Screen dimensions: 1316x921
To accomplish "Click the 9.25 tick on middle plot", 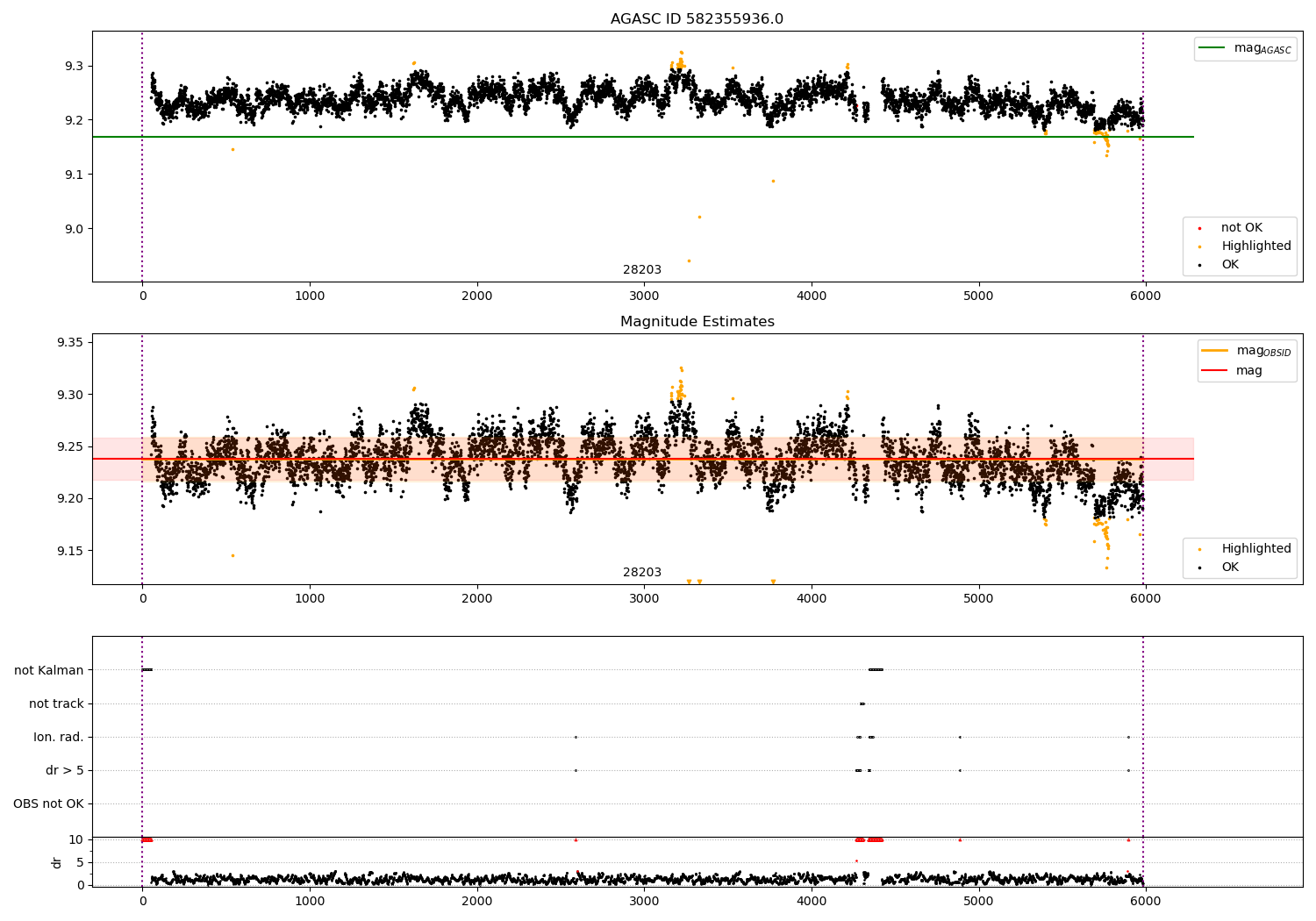I will [x=70, y=447].
